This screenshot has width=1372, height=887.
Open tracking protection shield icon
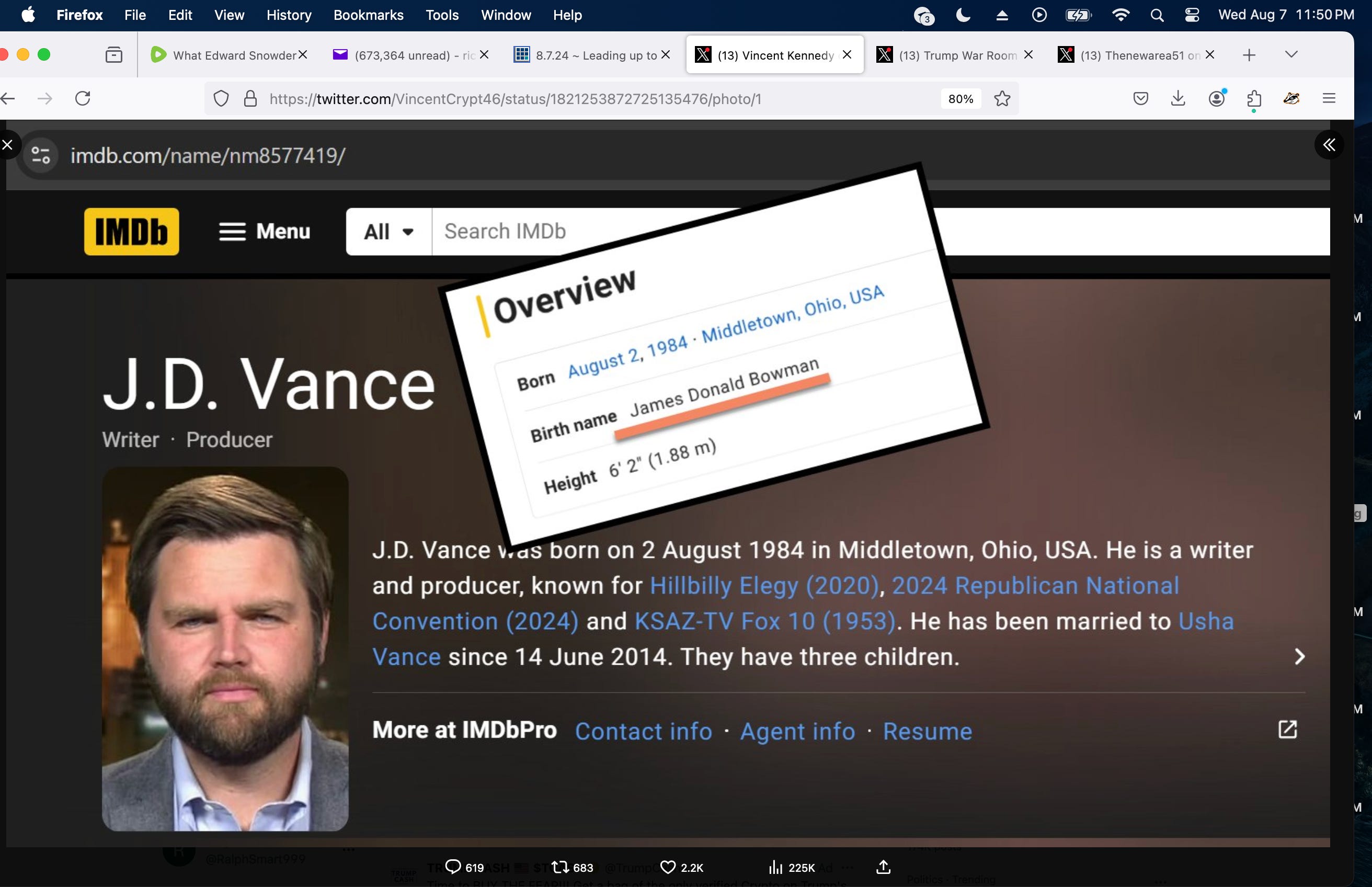(x=221, y=98)
